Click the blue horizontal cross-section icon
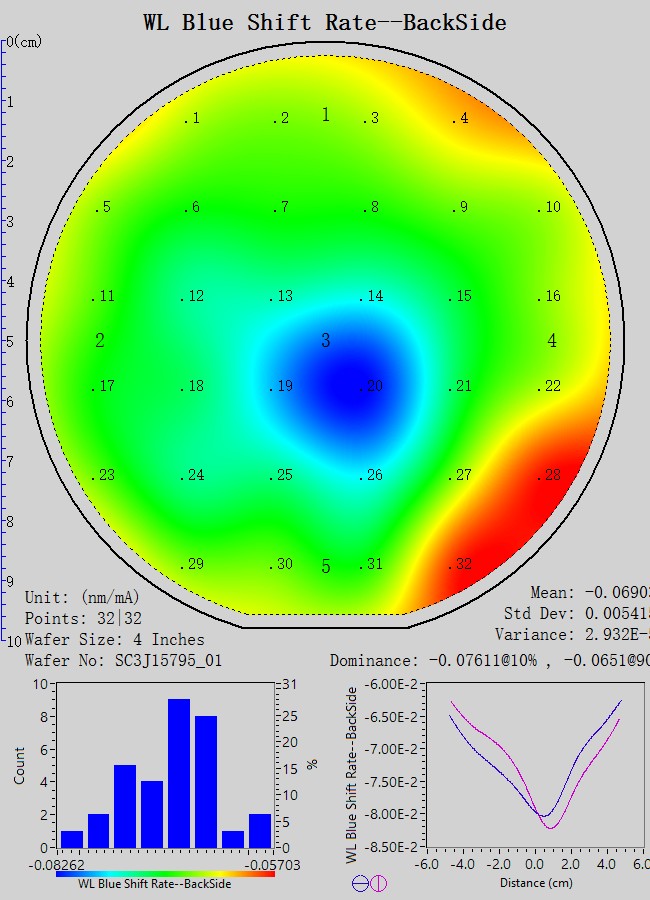 click(360, 883)
